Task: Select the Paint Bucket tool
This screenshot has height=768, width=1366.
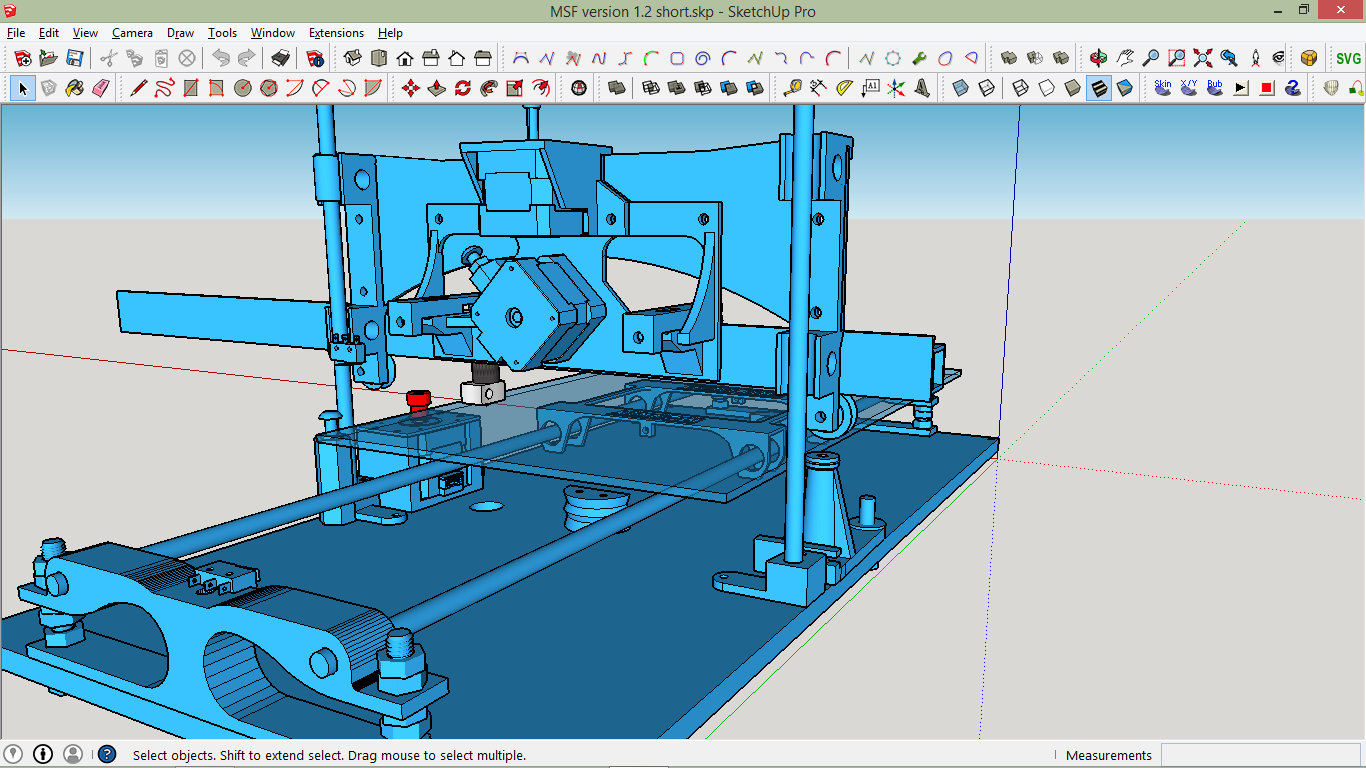Action: 73,88
